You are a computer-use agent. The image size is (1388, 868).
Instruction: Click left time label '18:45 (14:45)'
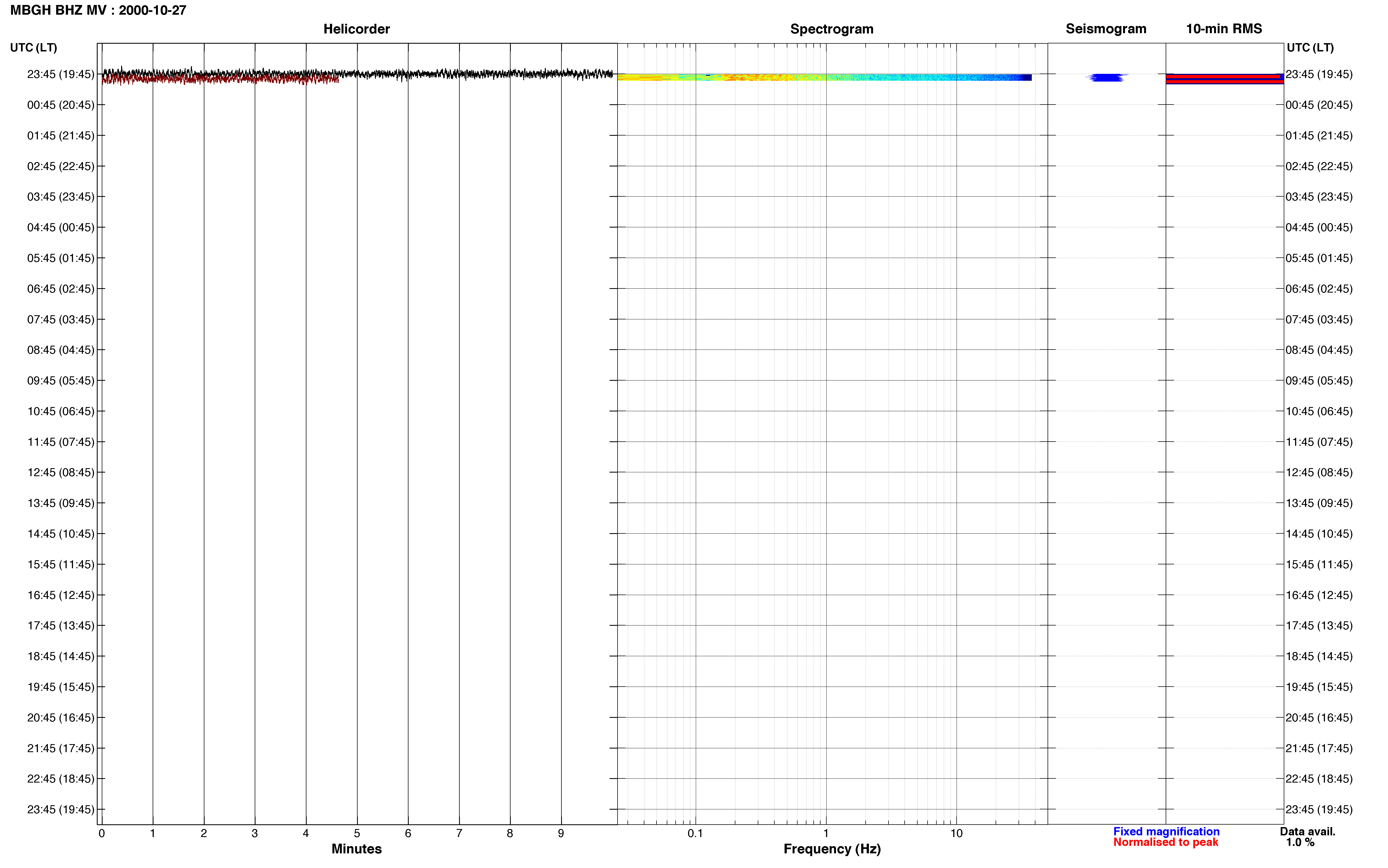pyautogui.click(x=61, y=656)
